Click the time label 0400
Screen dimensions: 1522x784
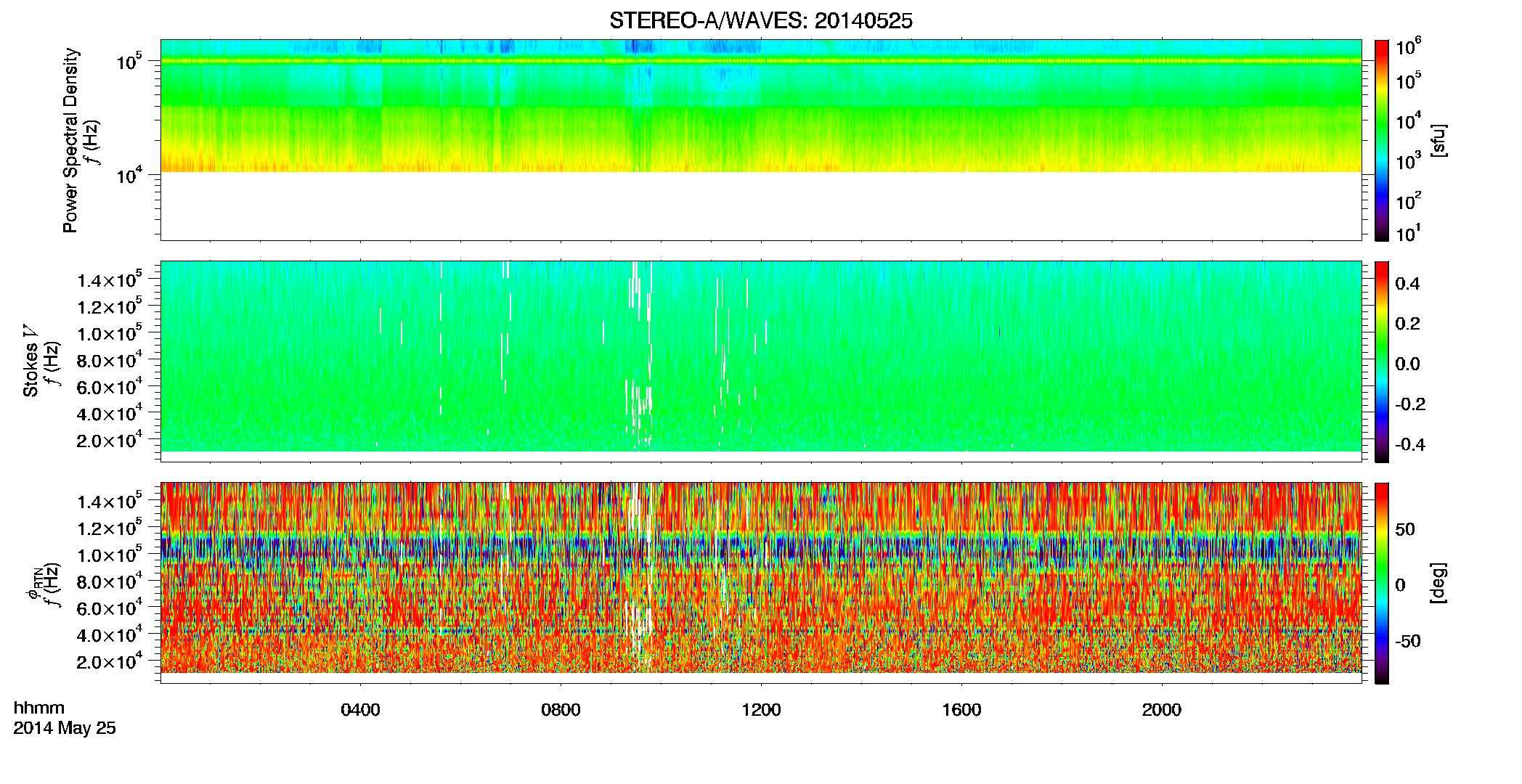click(x=360, y=710)
